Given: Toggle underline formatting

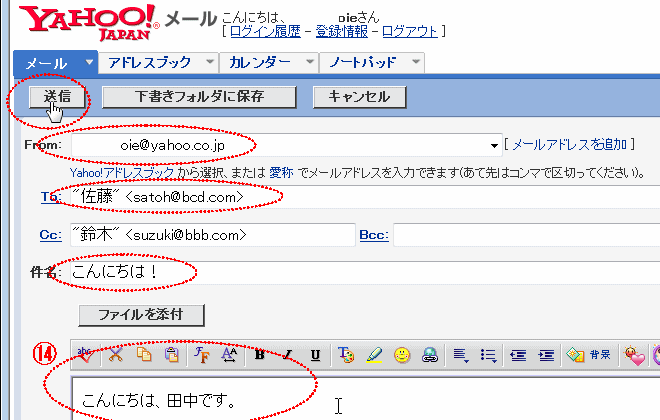Looking at the screenshot, I should (x=315, y=354).
